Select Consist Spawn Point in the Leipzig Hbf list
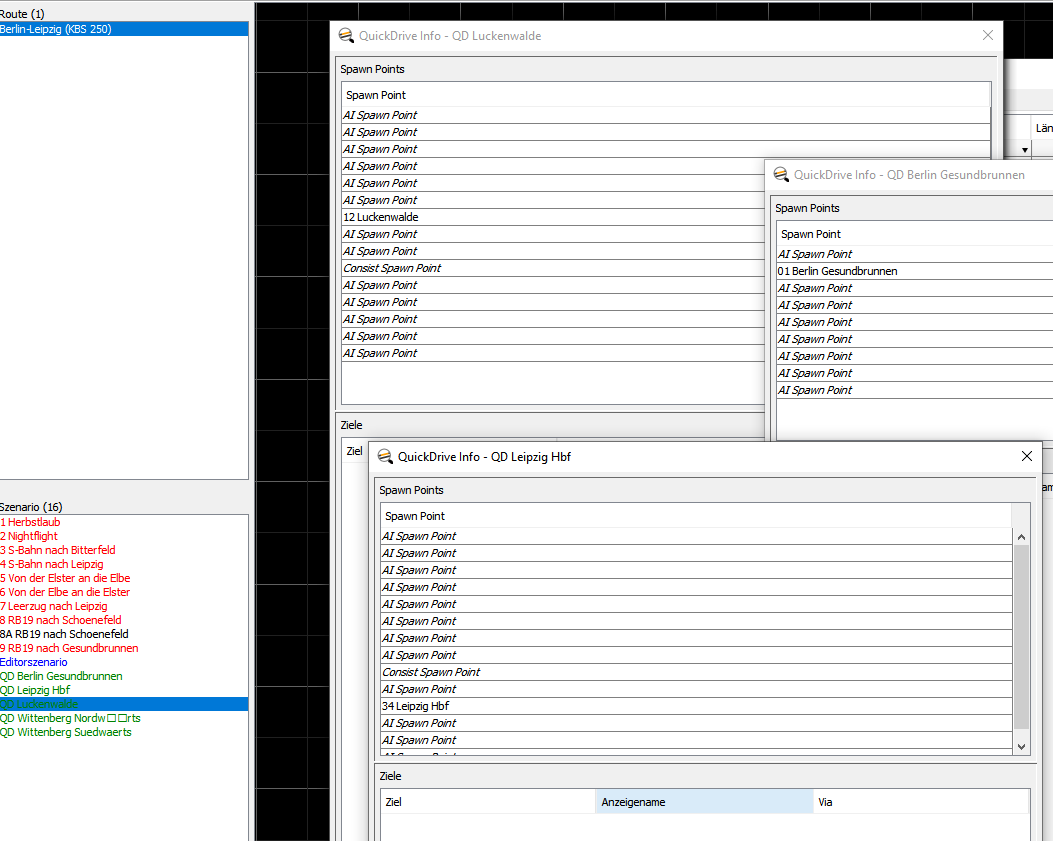The image size is (1053, 841). 431,672
